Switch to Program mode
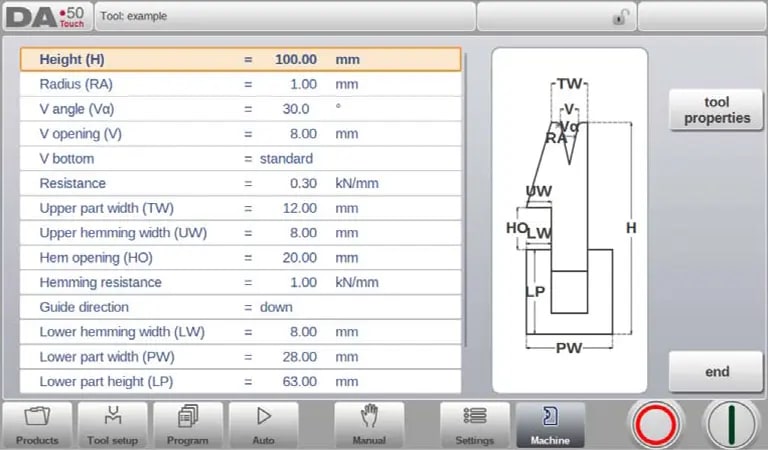Viewport: 768px width, 450px height. [x=188, y=425]
